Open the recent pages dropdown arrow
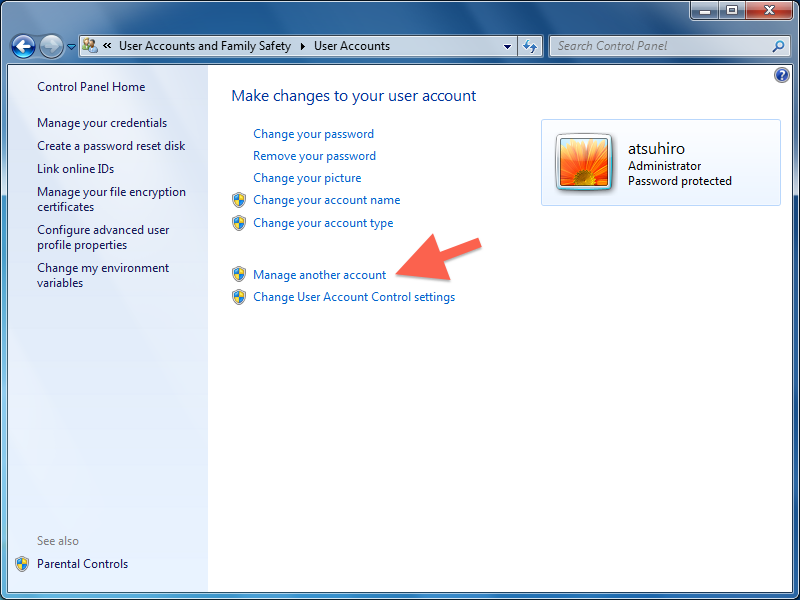Viewport: 800px width, 600px height. tap(71, 46)
